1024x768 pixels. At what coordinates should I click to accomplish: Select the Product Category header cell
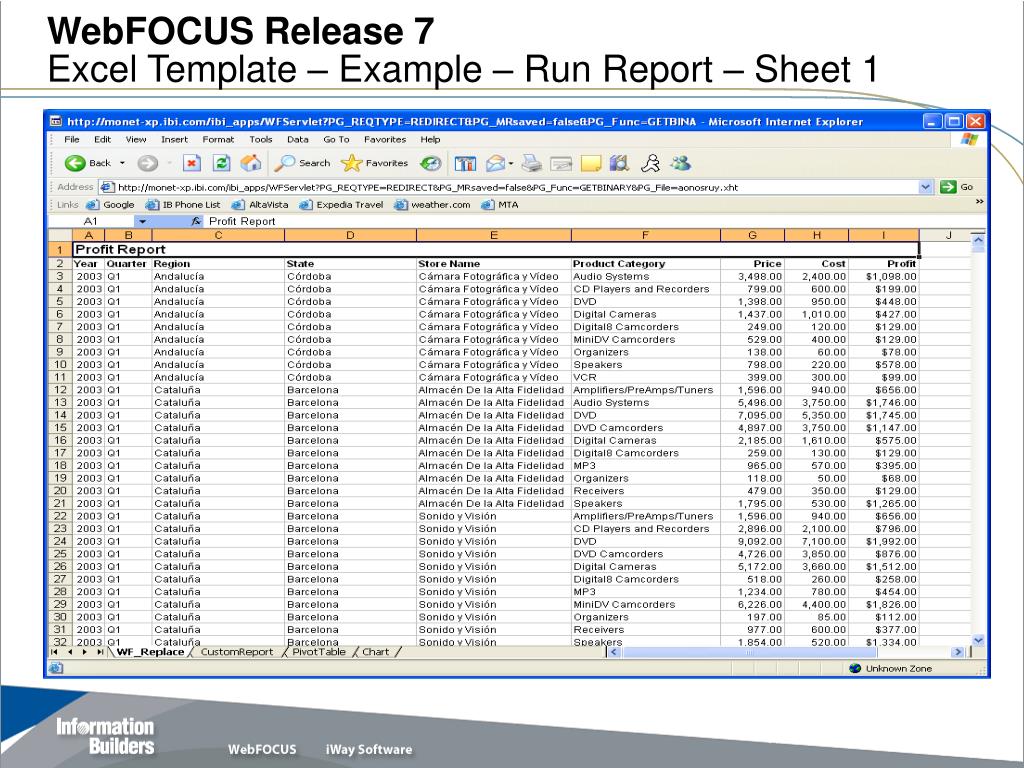coord(645,264)
